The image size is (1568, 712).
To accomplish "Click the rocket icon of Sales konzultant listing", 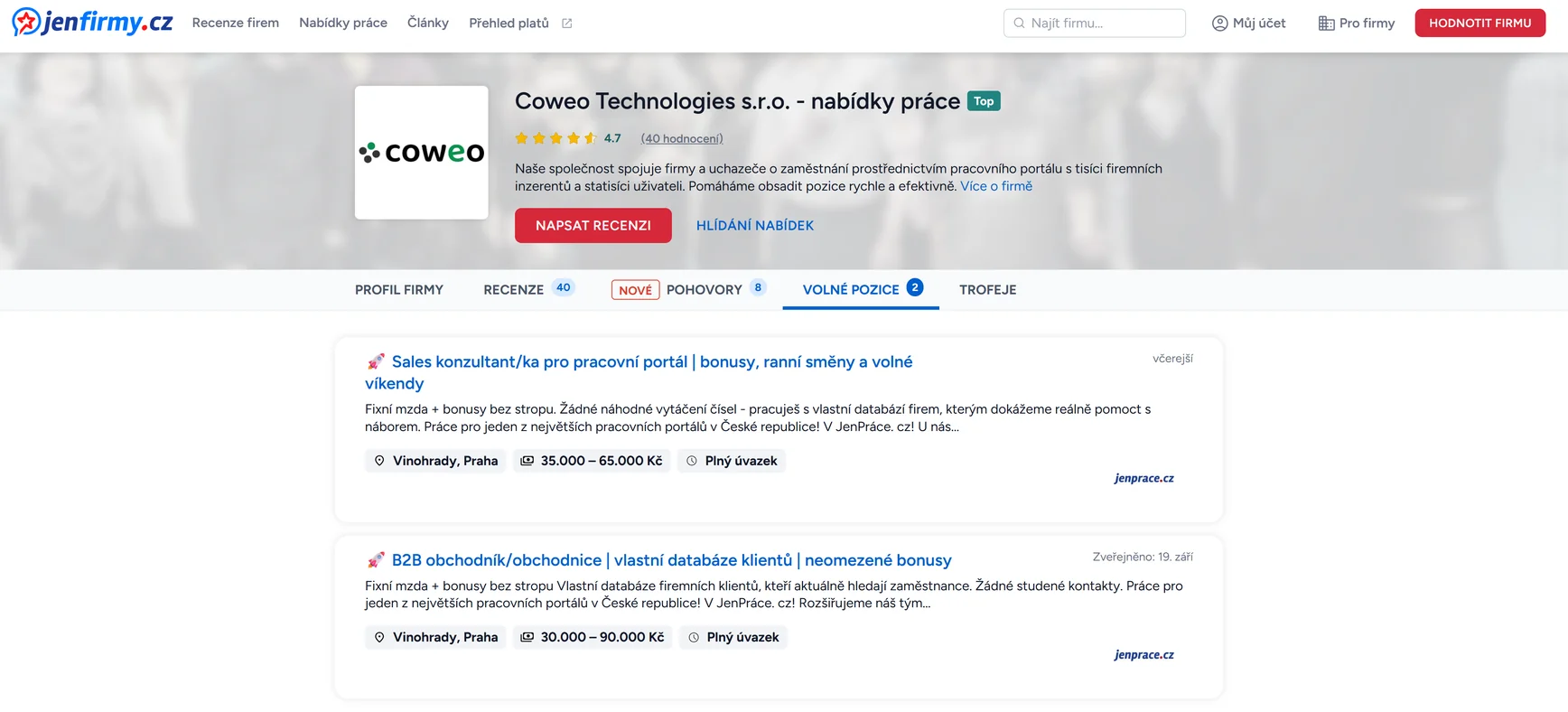I will coord(376,361).
